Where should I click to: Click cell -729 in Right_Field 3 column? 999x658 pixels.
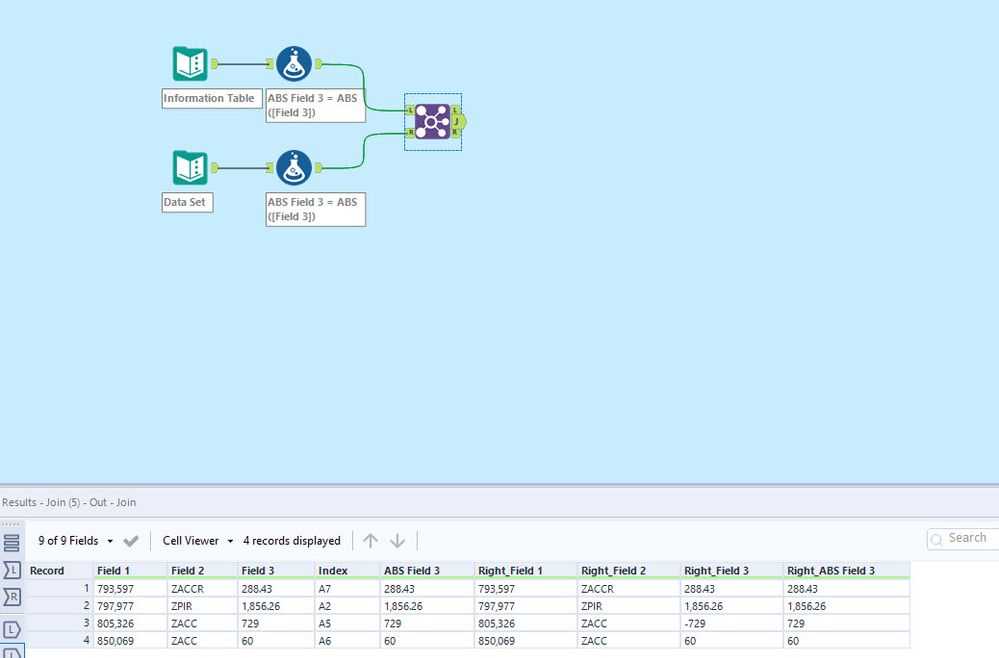click(732, 623)
